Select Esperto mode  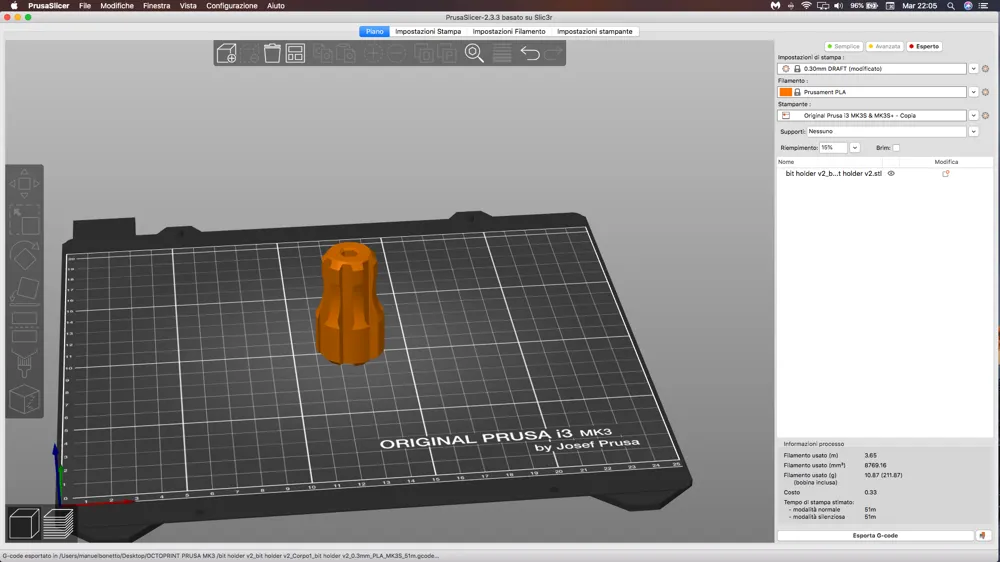tap(924, 47)
